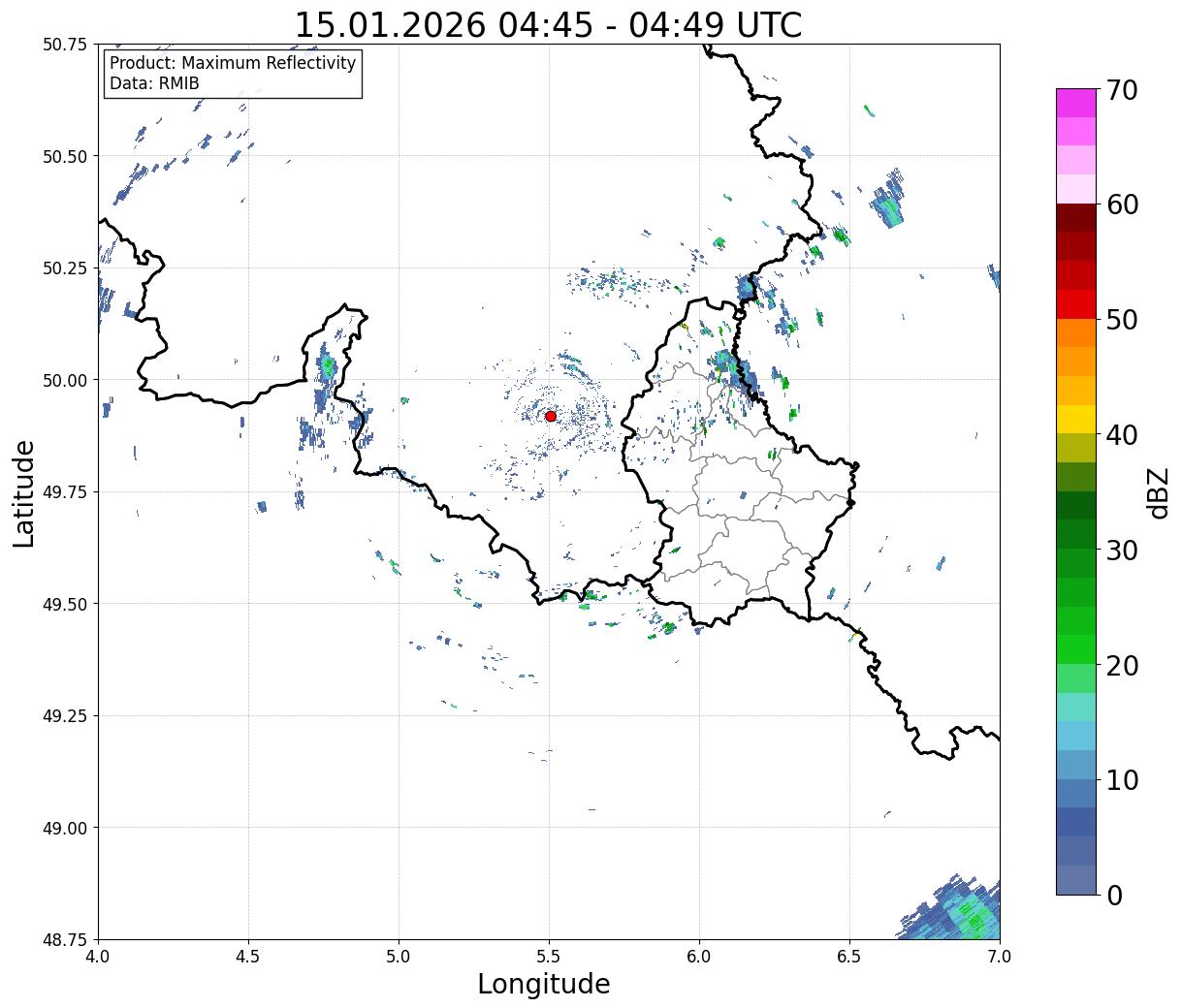
Task: Click the longitude tick label 6.5
Action: coord(849,956)
